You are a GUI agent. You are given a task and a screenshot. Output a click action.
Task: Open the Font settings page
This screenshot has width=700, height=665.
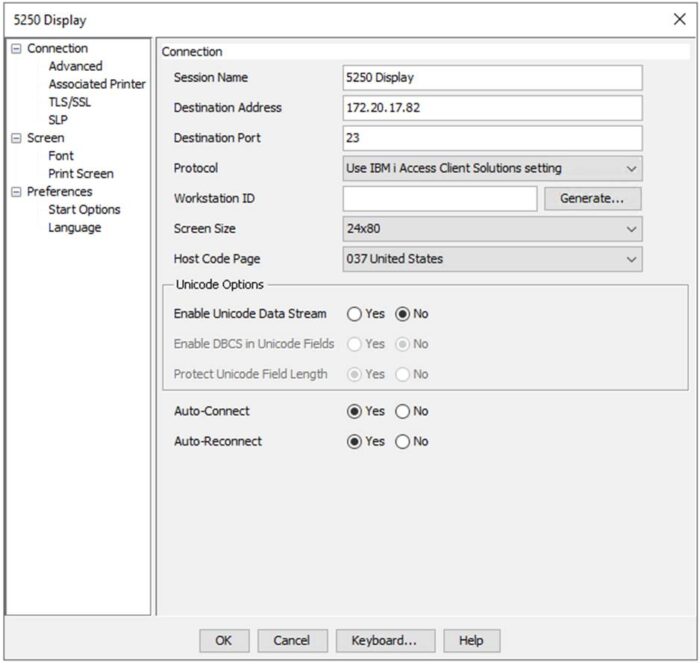tap(61, 156)
